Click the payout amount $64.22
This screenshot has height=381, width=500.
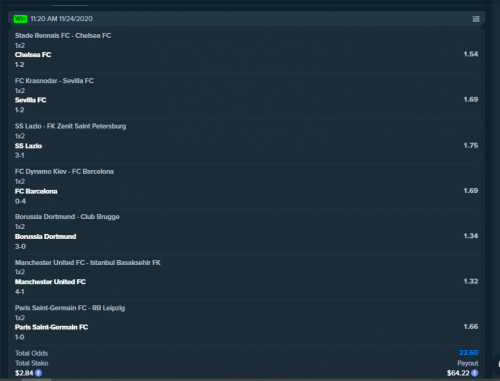pyautogui.click(x=458, y=373)
